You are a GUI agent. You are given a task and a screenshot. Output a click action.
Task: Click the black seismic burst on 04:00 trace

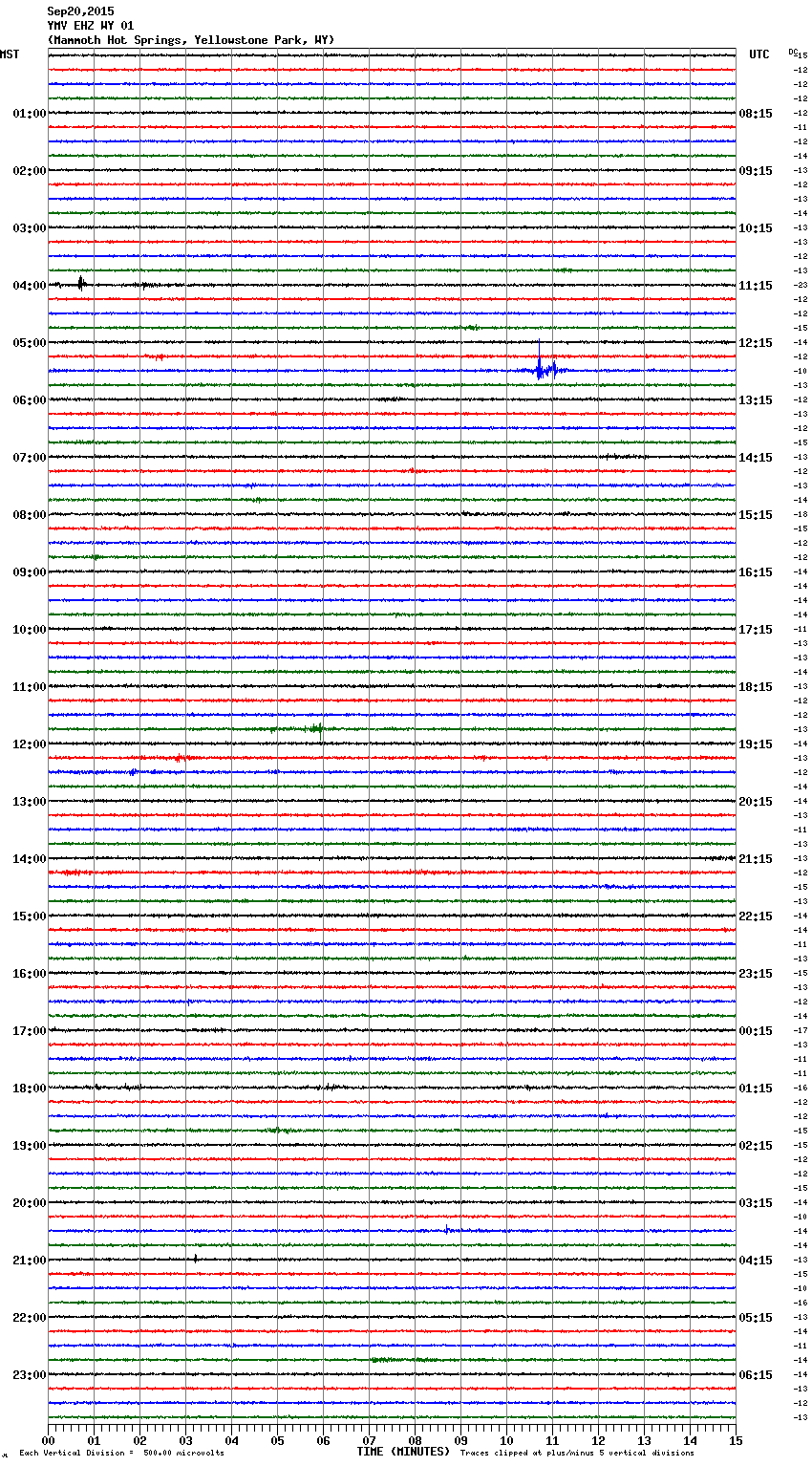click(81, 283)
